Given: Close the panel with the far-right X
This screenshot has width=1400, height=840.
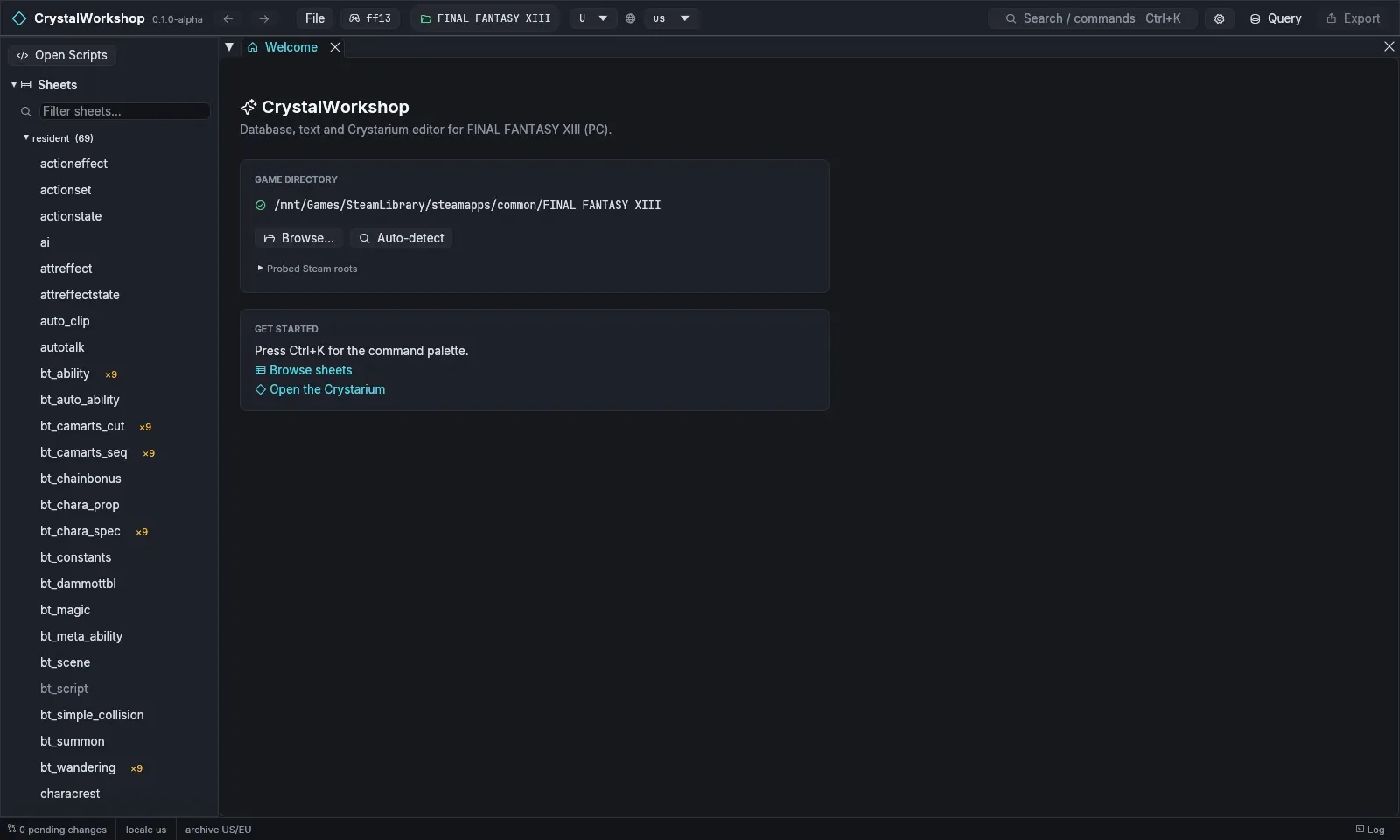Looking at the screenshot, I should 1389,46.
